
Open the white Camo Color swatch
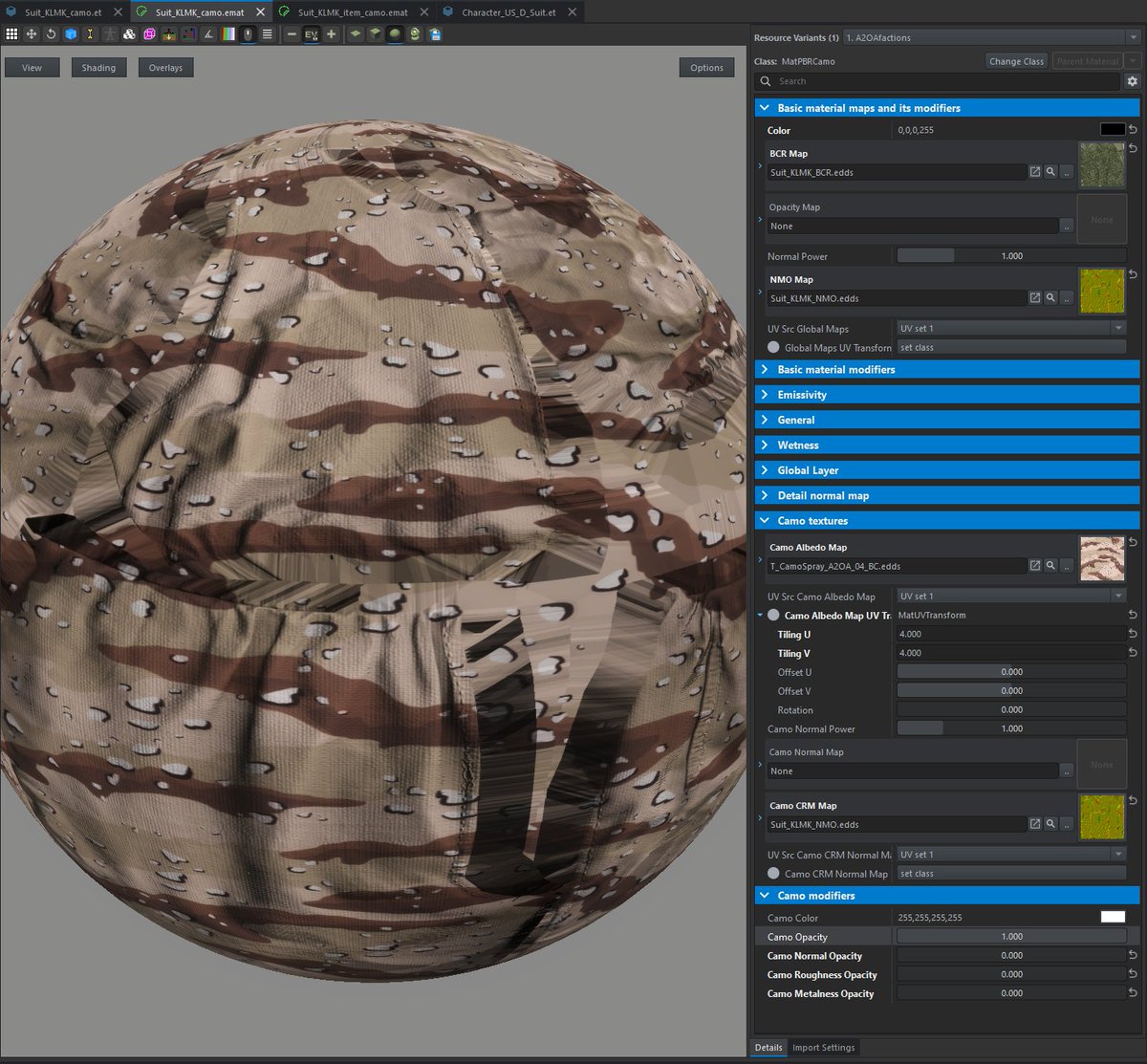[1113, 917]
